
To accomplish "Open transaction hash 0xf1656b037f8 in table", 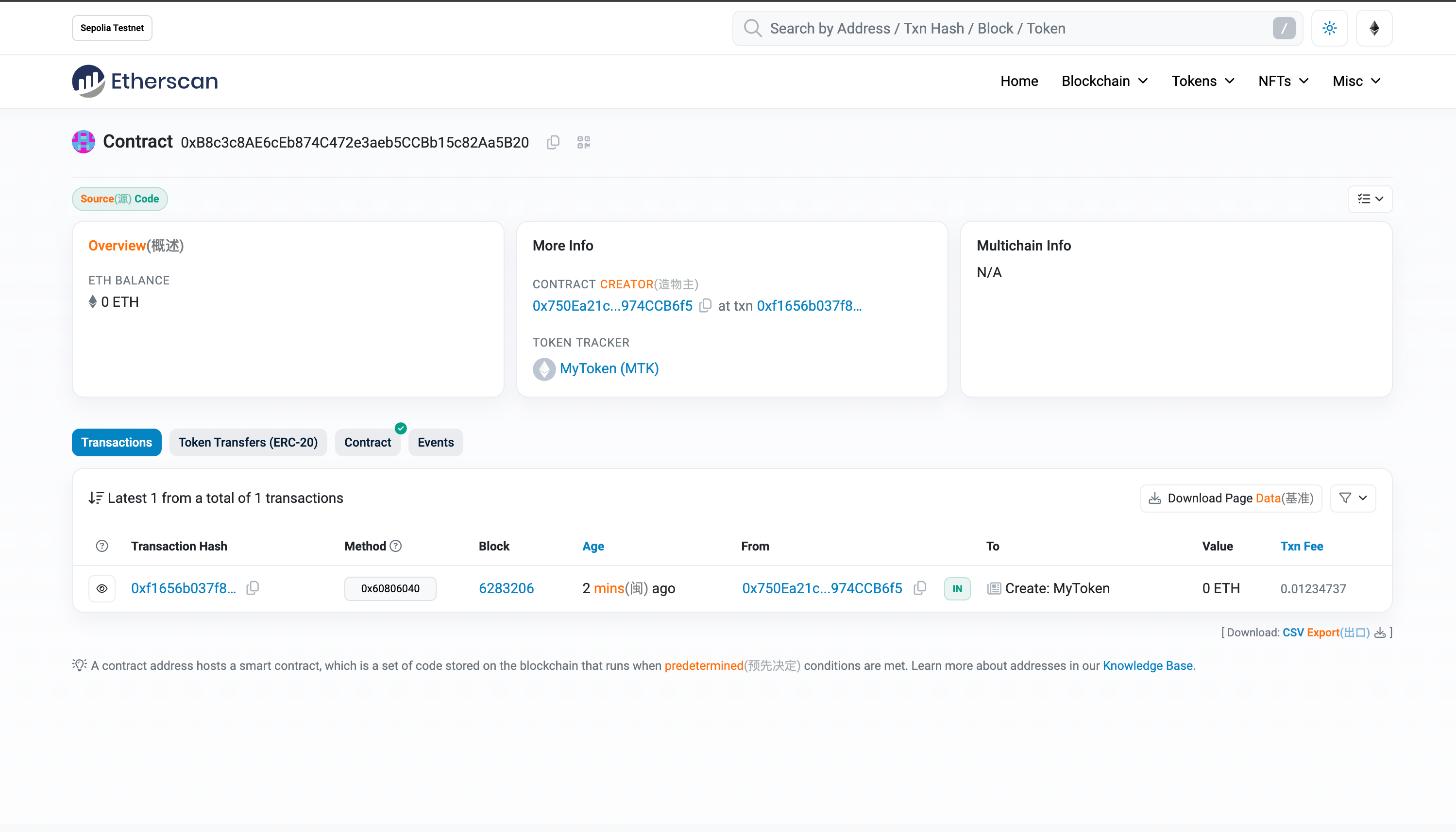I will (183, 588).
